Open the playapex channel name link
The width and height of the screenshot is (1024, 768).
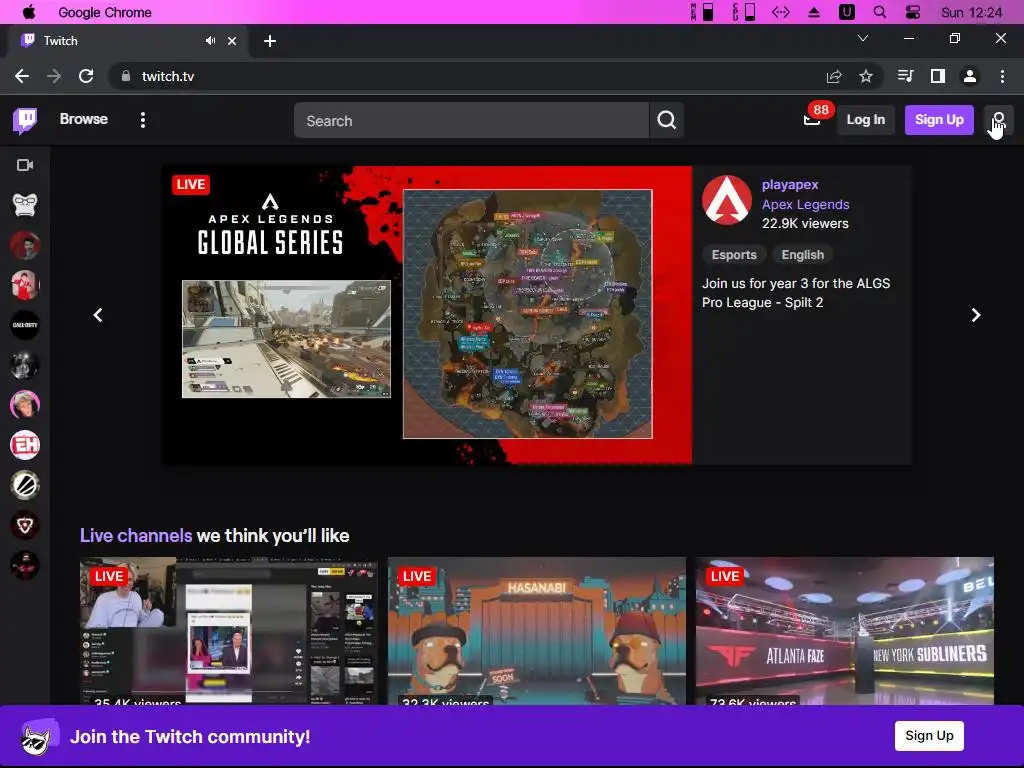click(790, 185)
